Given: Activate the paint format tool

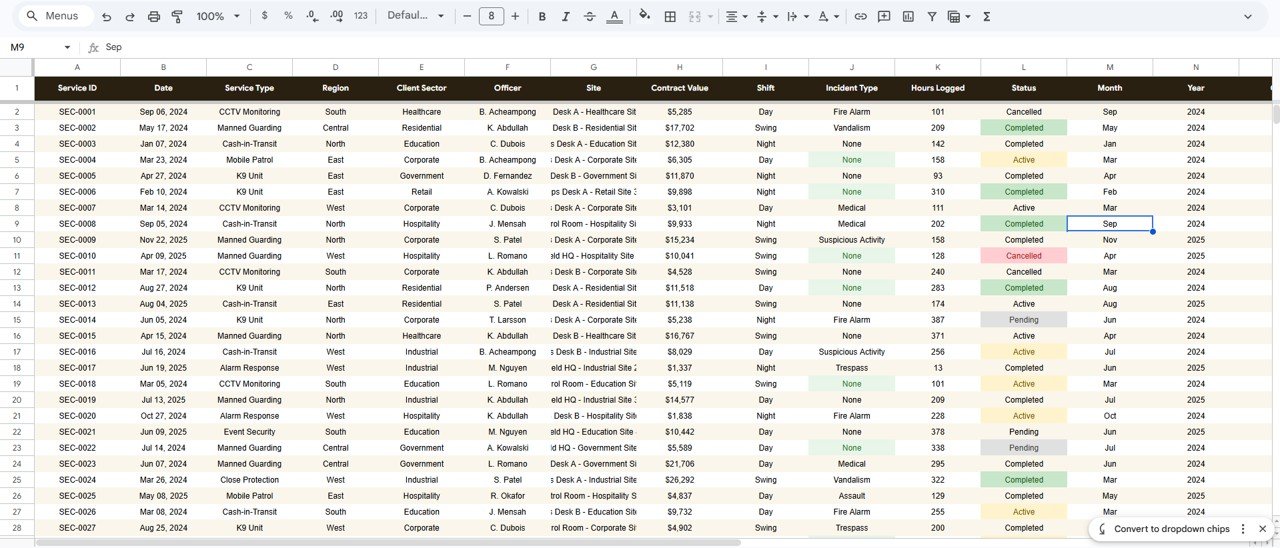Looking at the screenshot, I should tap(178, 16).
